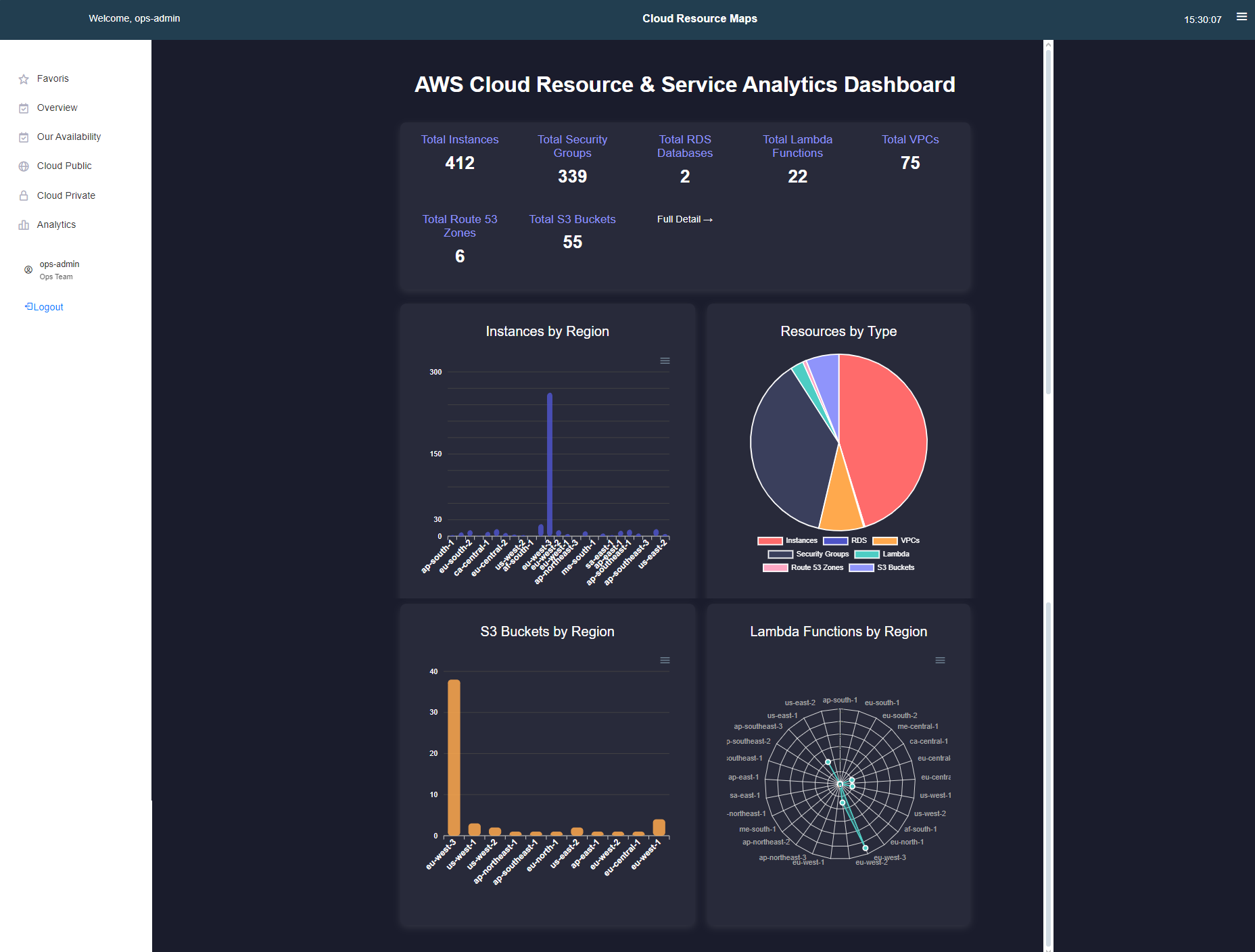Open Instances by Region chart menu

665,361
